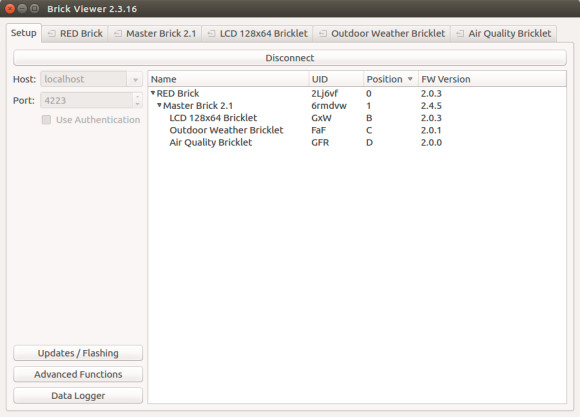The height and width of the screenshot is (417, 580).
Task: Open the Master Brick 2.1 tab
Action: (155, 34)
